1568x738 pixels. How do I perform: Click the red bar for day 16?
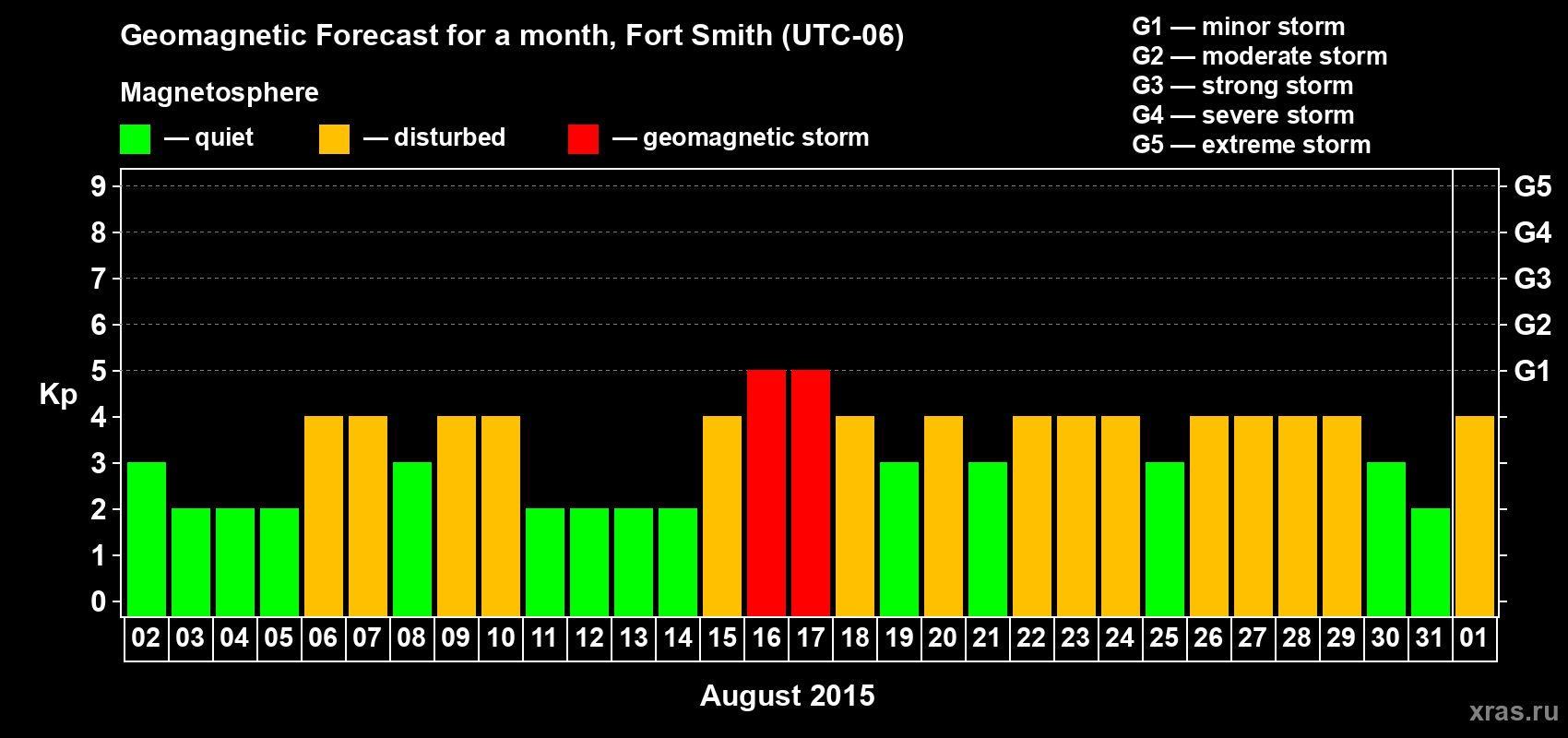(766, 493)
